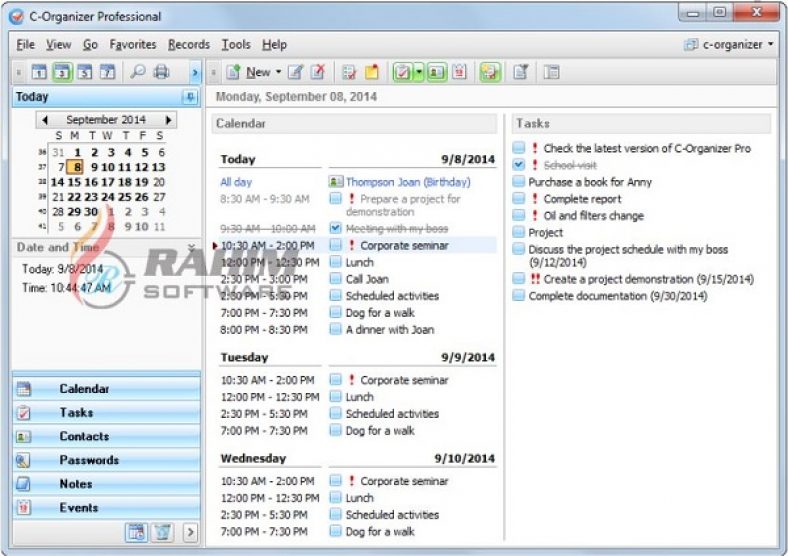Check 'Check the latest version' task box

coord(519,148)
